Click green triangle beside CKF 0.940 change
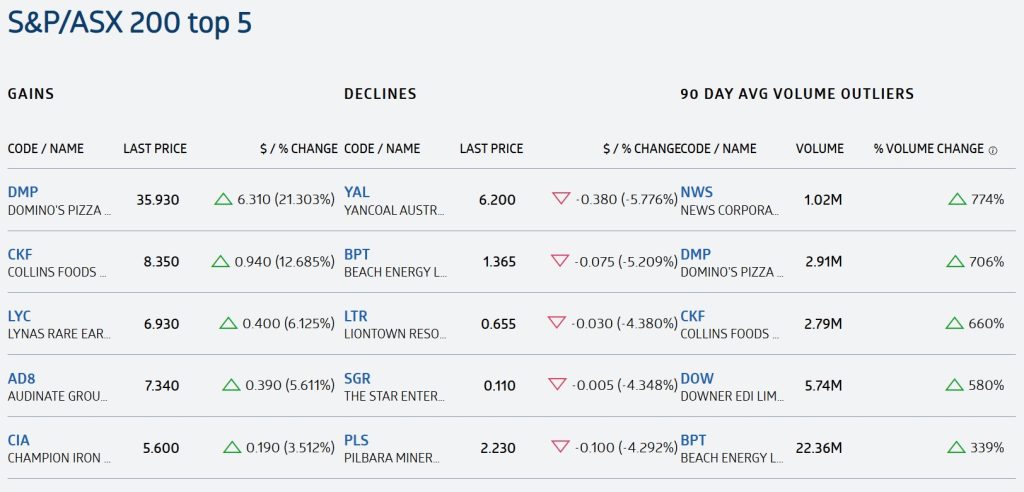Image resolution: width=1024 pixels, height=492 pixels. point(221,261)
